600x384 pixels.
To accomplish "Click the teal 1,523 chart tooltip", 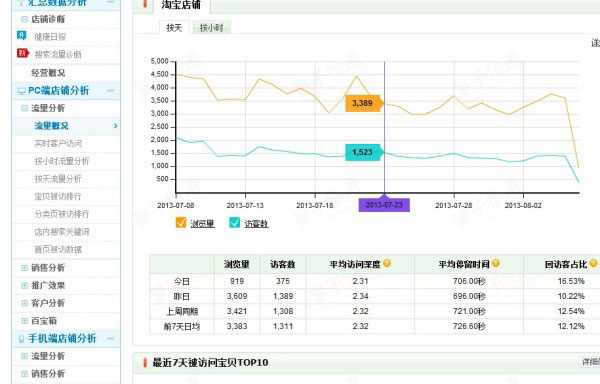I will 363,152.
